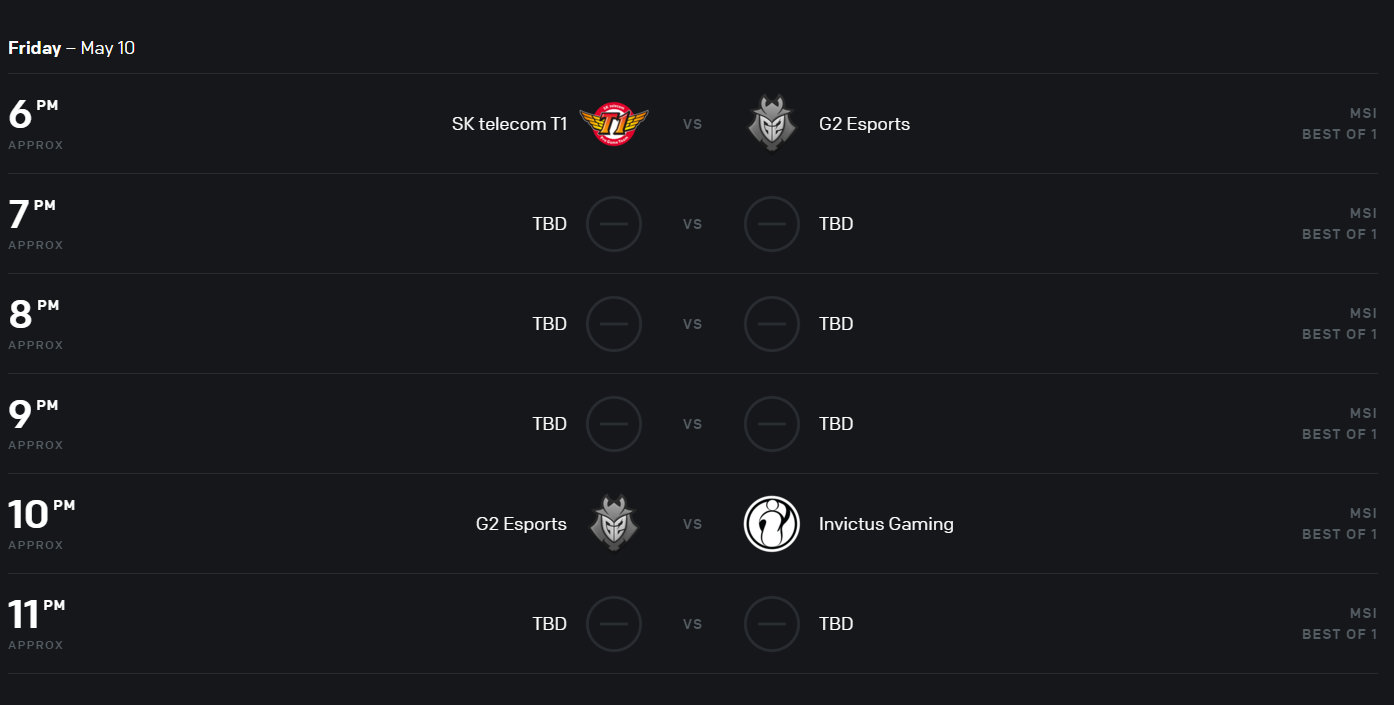Click first team's placeholder circle at 8 PM
The width and height of the screenshot is (1394, 705).
click(x=614, y=324)
